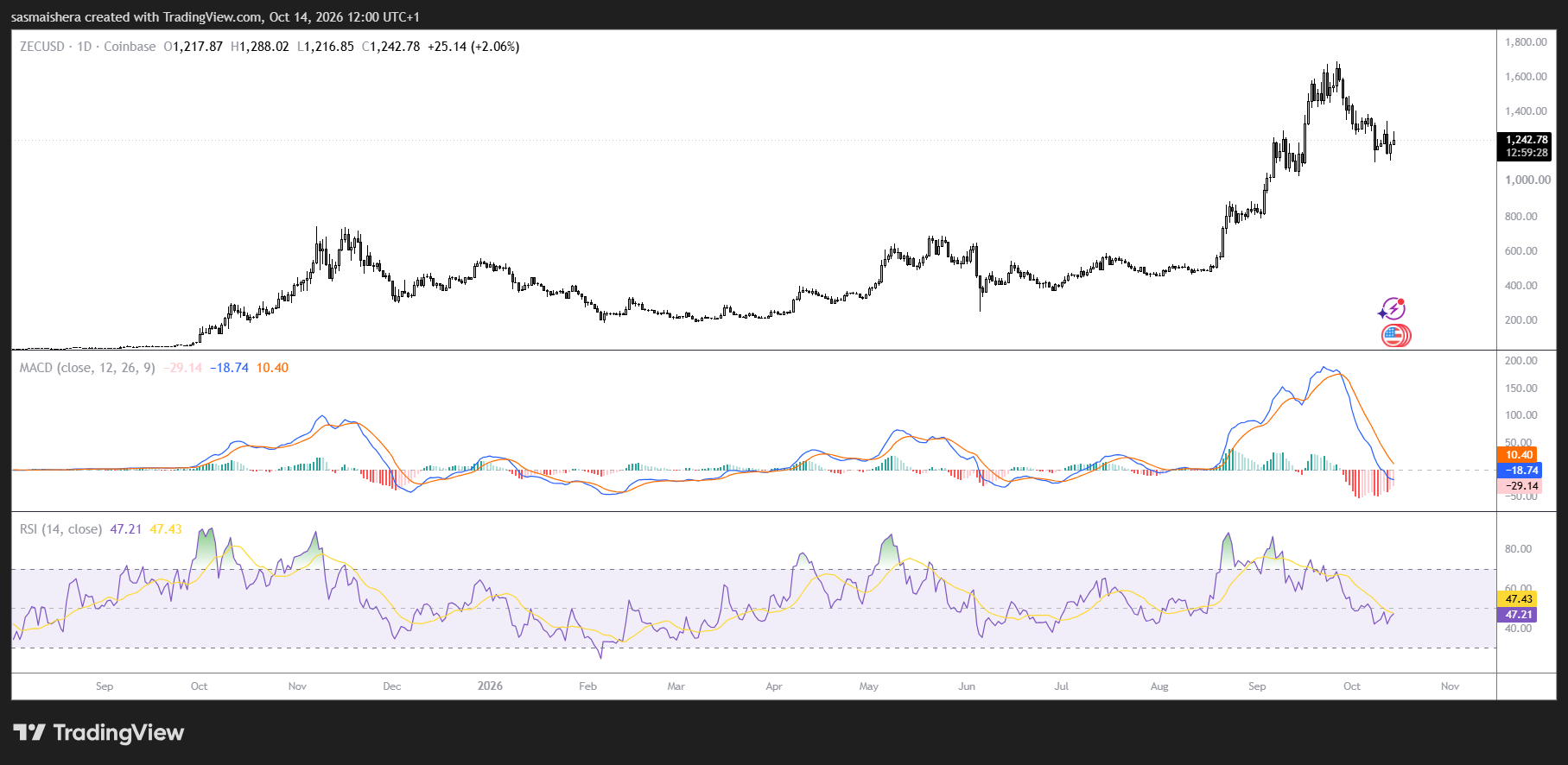Click the MACD legend value 10.40 in orange
1568x765 pixels.
pos(272,368)
